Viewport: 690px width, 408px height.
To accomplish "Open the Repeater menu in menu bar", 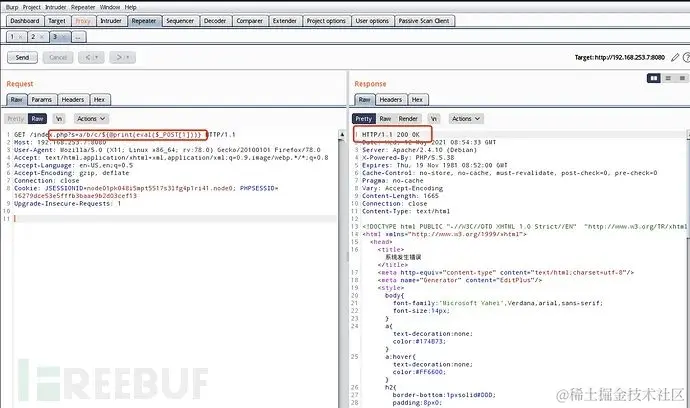I will coord(83,7).
